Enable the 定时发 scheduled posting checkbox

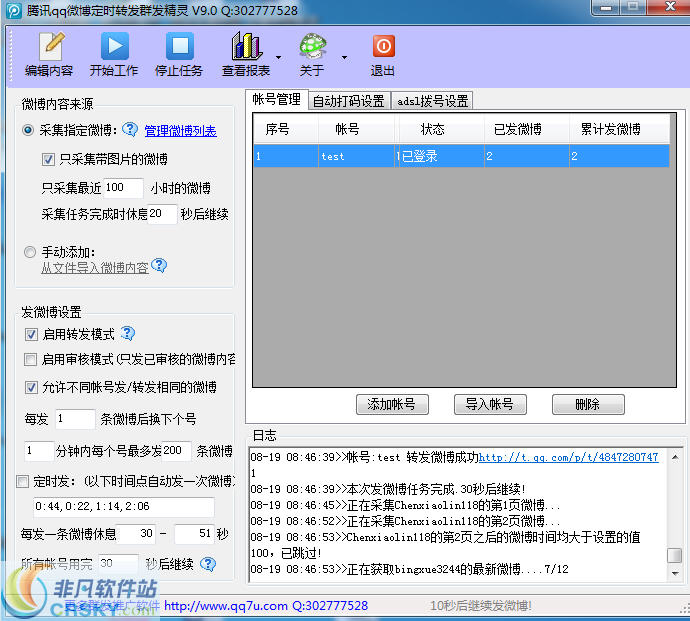coord(23,481)
